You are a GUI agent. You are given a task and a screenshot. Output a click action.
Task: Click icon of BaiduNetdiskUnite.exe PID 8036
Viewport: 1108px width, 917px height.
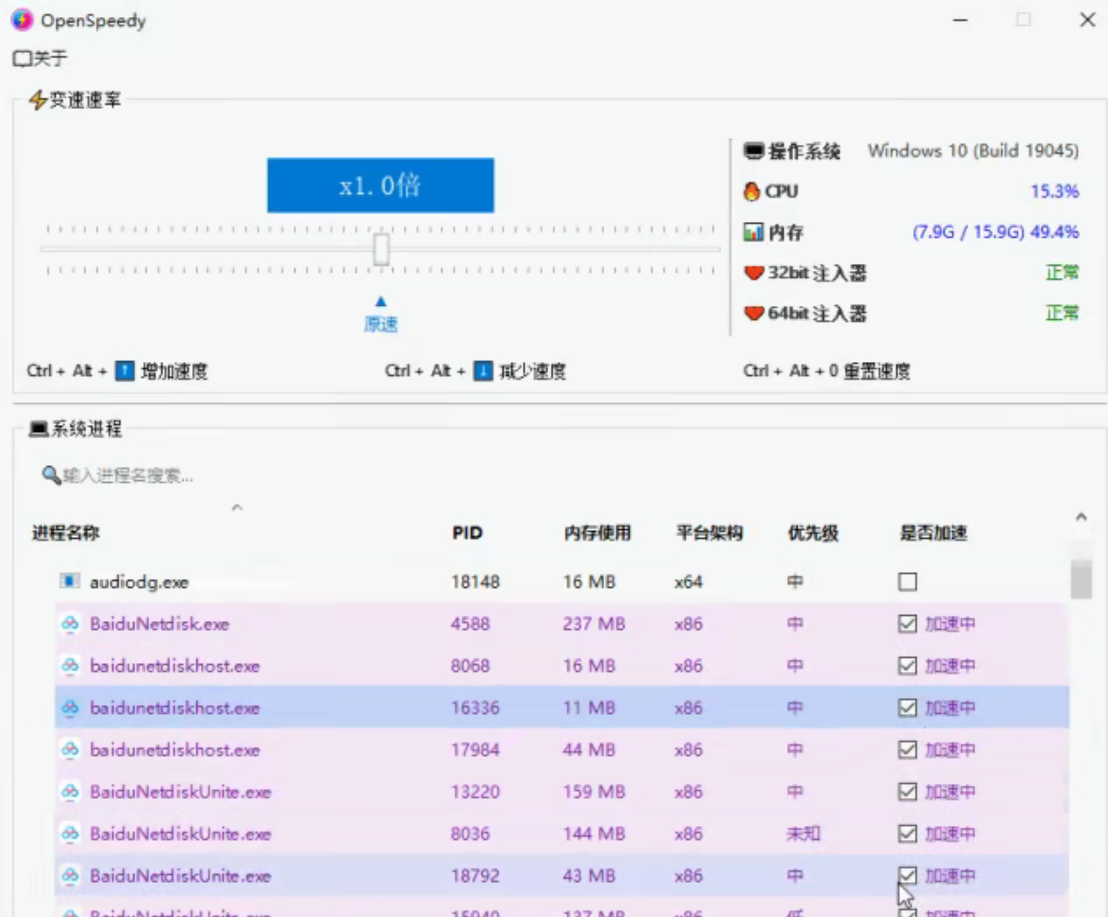tap(69, 834)
